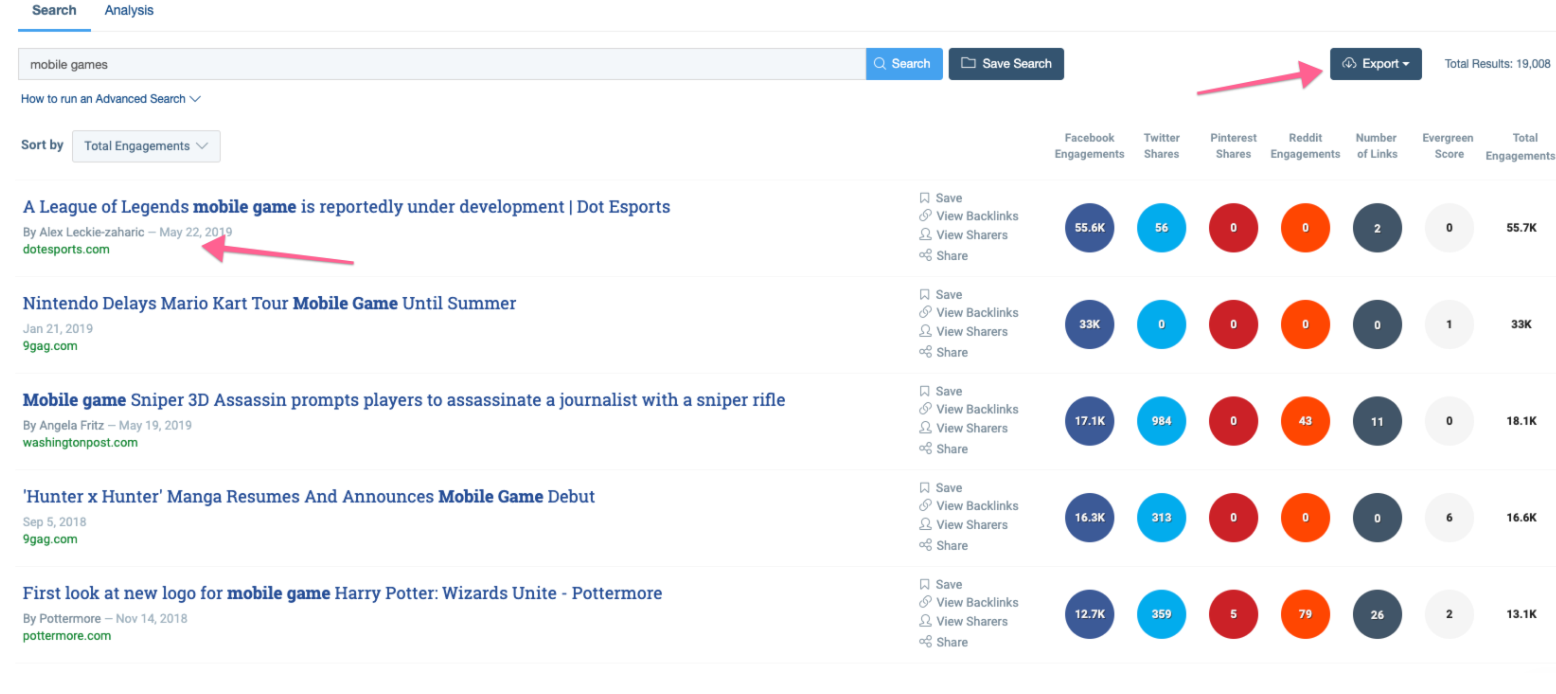Click Share icon for Hunter x Hunter article
The width and height of the screenshot is (1556, 694).
click(925, 546)
